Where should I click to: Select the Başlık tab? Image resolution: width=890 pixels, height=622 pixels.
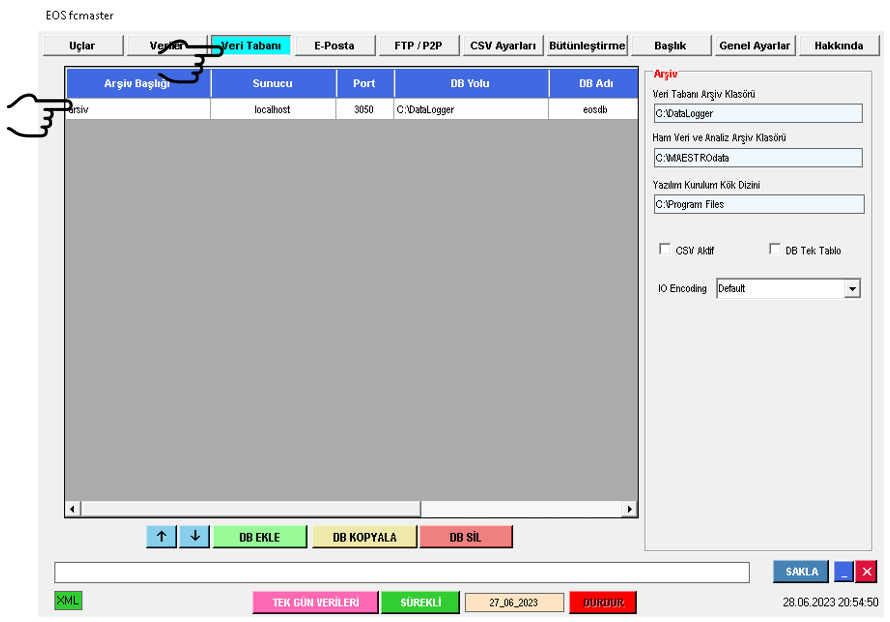[671, 45]
